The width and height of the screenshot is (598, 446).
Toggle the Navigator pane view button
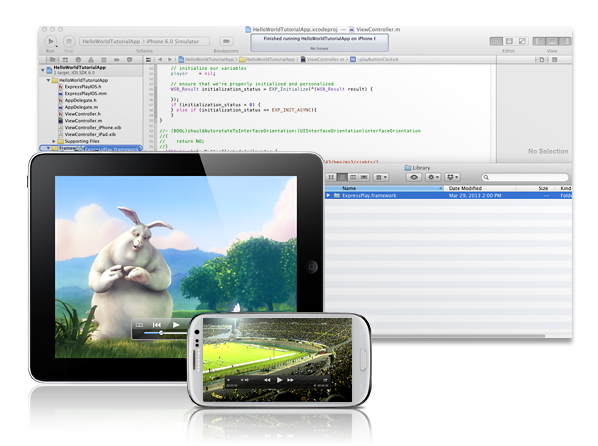[539, 41]
